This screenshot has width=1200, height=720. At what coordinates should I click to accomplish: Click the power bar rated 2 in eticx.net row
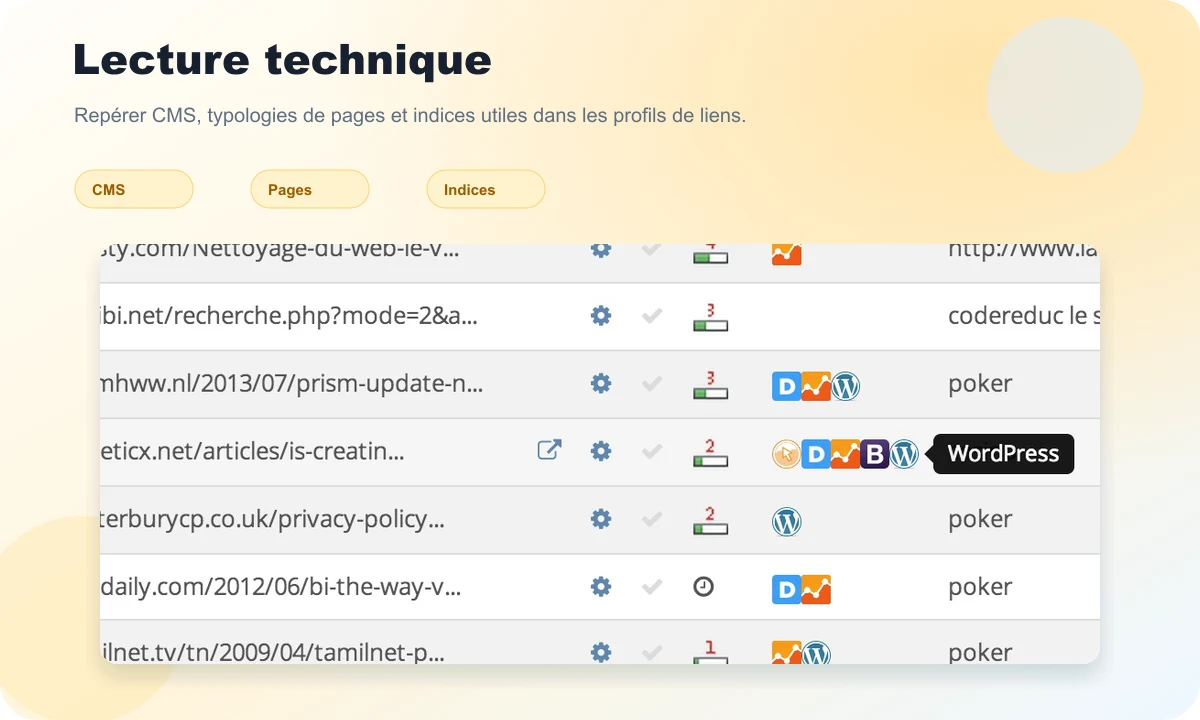pyautogui.click(x=710, y=454)
